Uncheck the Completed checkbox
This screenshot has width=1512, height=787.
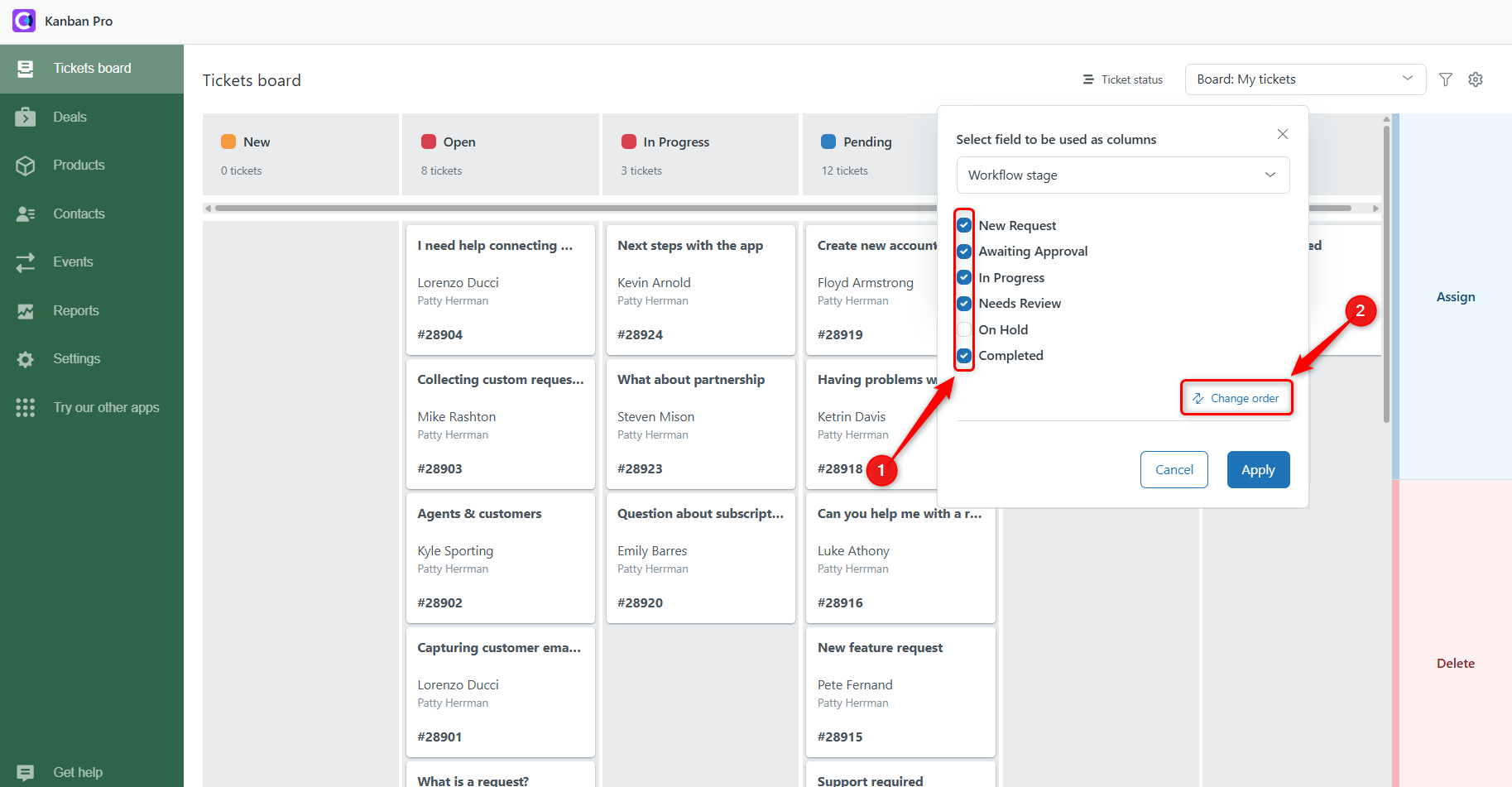[964, 356]
